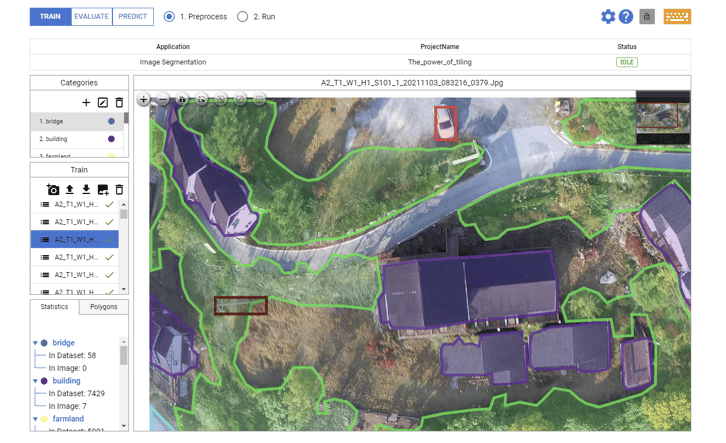Viewport: 726px width, 443px height.
Task: Click the blue bridge color dot in Categories
Action: click(x=111, y=121)
